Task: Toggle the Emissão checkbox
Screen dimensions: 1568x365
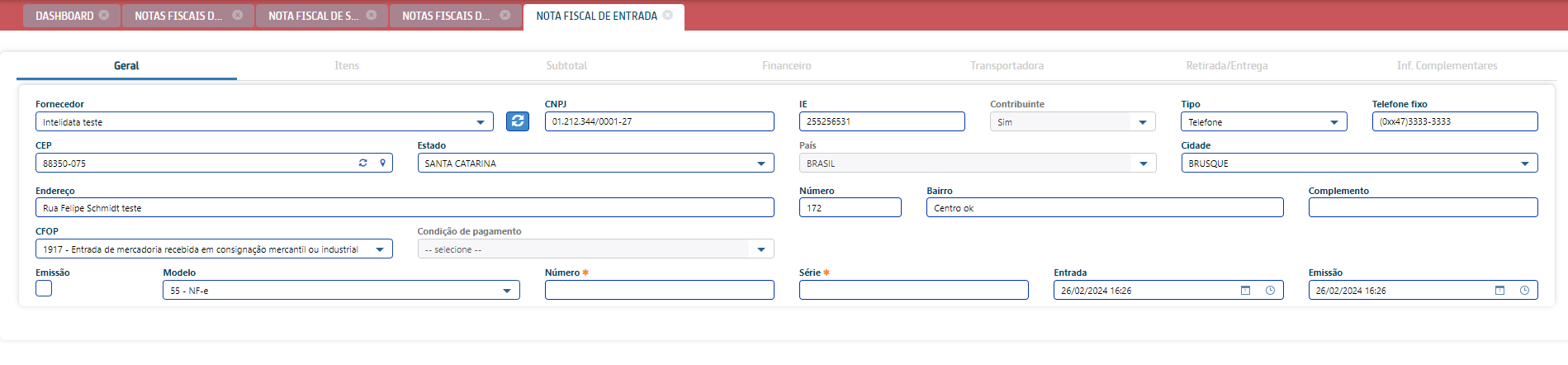Action: (44, 288)
